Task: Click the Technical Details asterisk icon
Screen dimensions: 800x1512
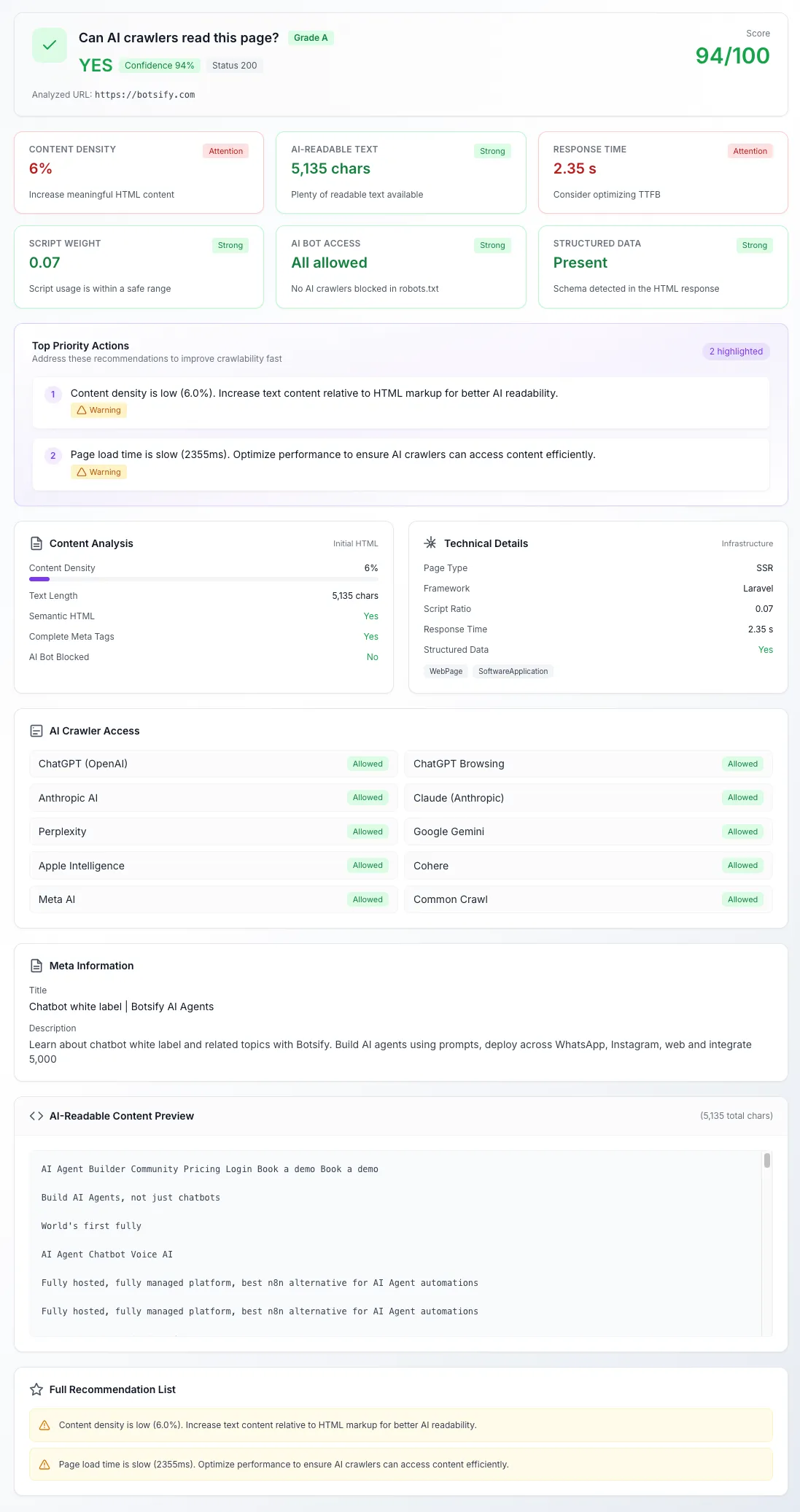Action: click(x=430, y=543)
